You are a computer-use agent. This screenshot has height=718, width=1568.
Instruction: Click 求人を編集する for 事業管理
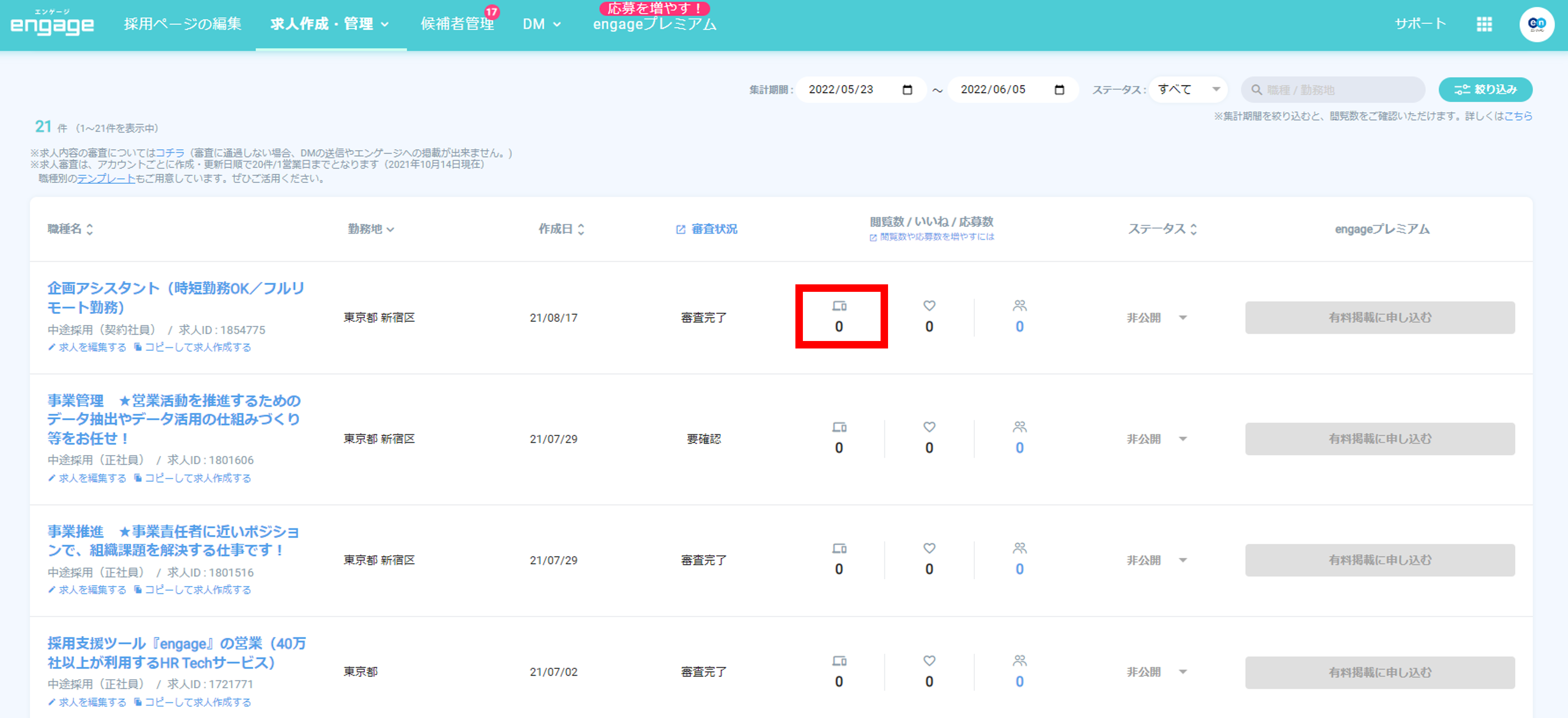point(87,477)
